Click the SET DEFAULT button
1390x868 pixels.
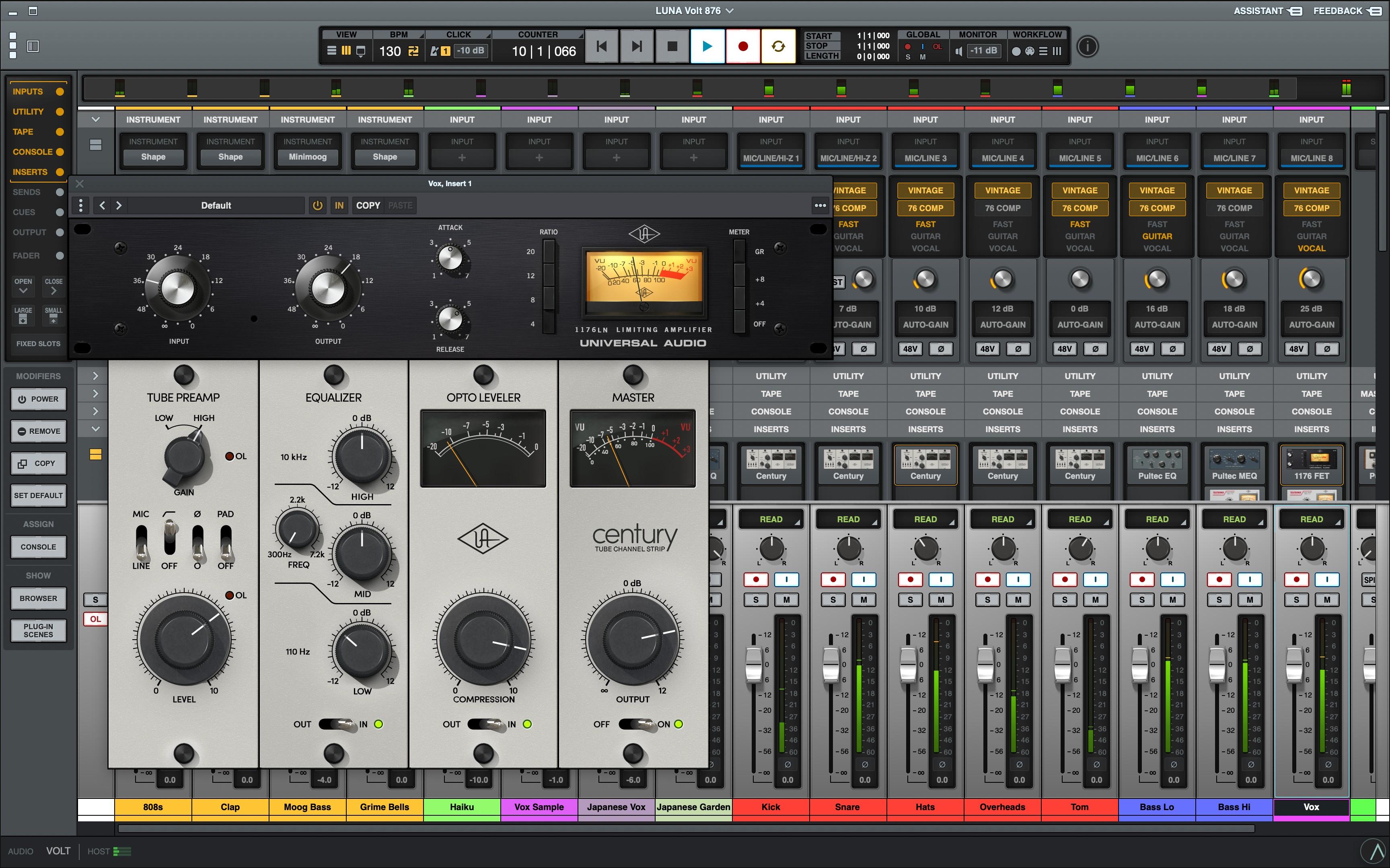pyautogui.click(x=39, y=495)
